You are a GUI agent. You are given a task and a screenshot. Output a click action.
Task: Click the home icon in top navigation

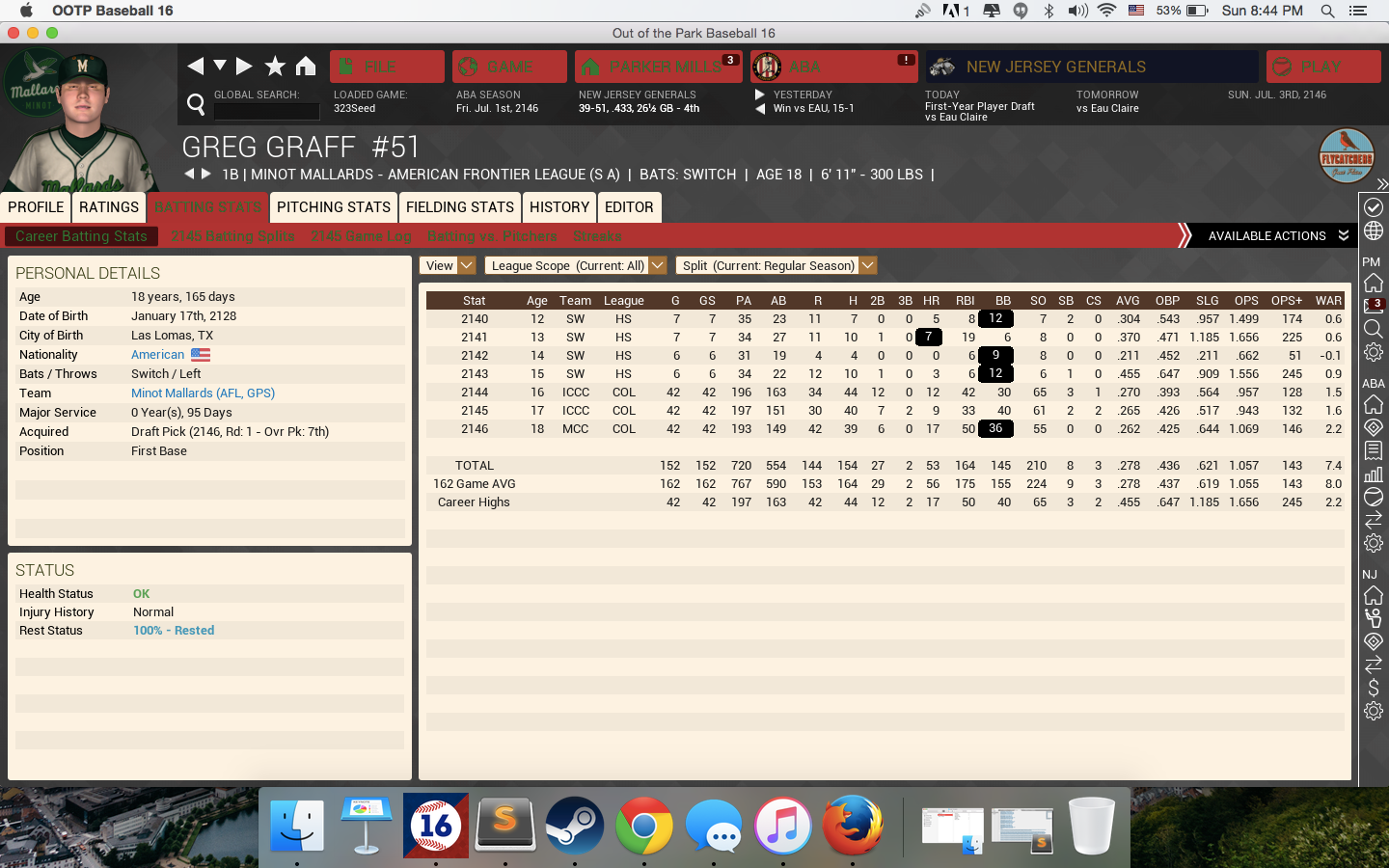[306, 66]
